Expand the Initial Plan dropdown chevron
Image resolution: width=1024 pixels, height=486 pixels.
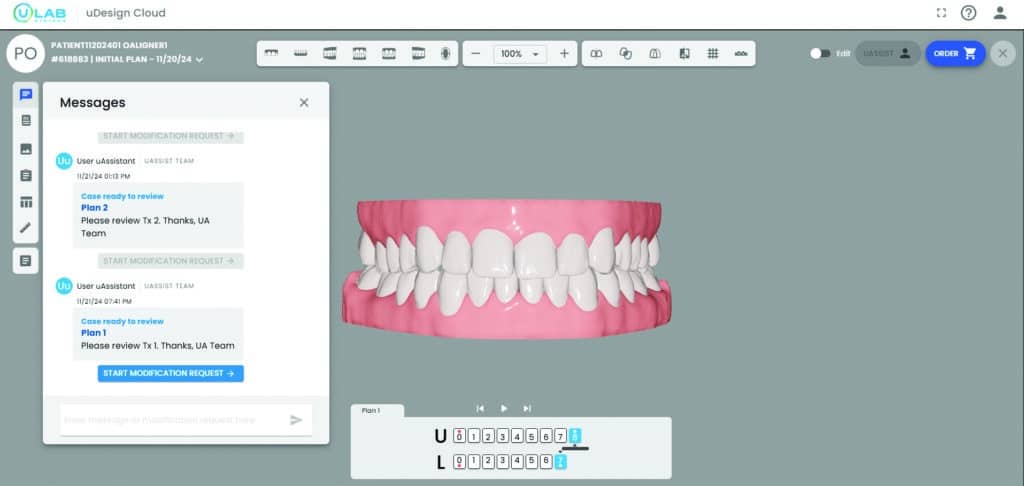(x=200, y=60)
